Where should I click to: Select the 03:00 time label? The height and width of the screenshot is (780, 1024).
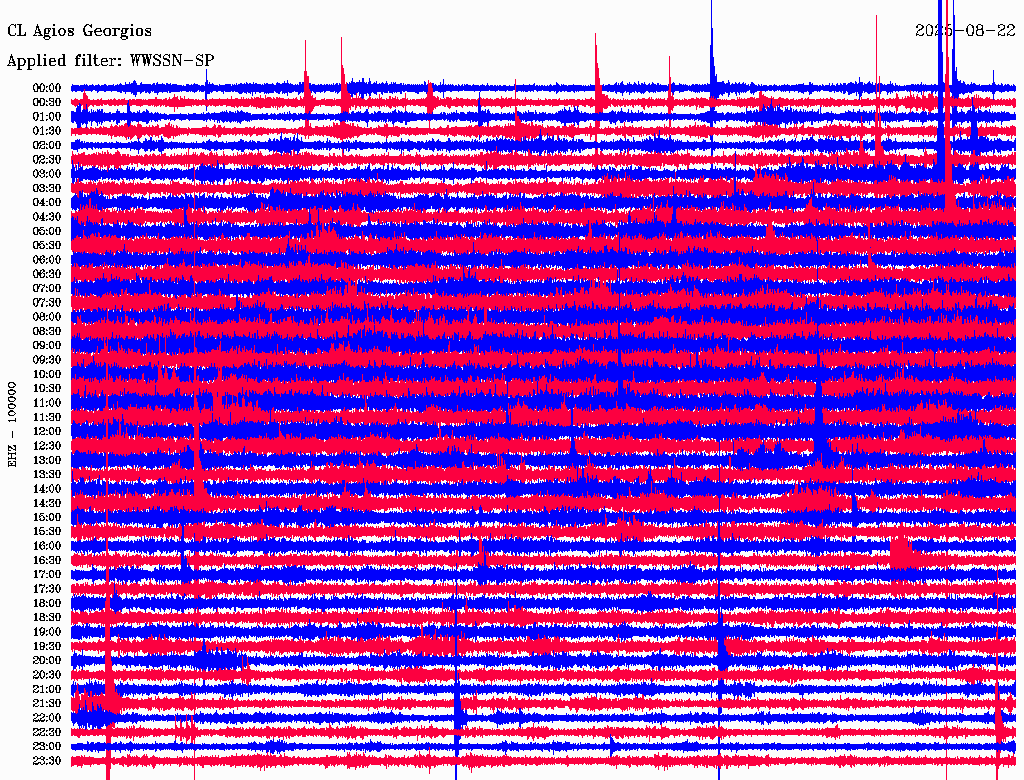[x=47, y=174]
